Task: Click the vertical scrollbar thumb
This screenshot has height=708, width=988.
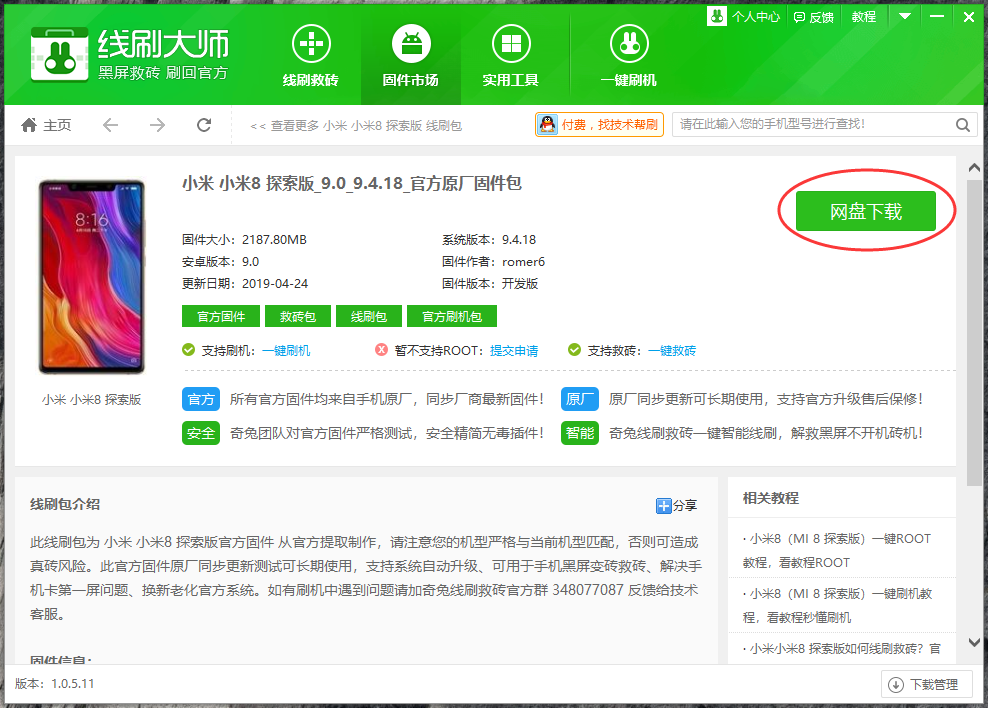Action: pos(974,333)
